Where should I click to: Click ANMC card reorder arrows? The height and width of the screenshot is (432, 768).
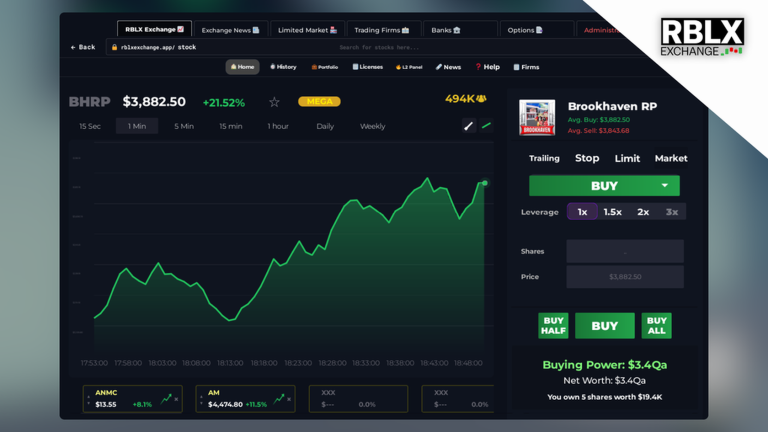[x=89, y=400]
